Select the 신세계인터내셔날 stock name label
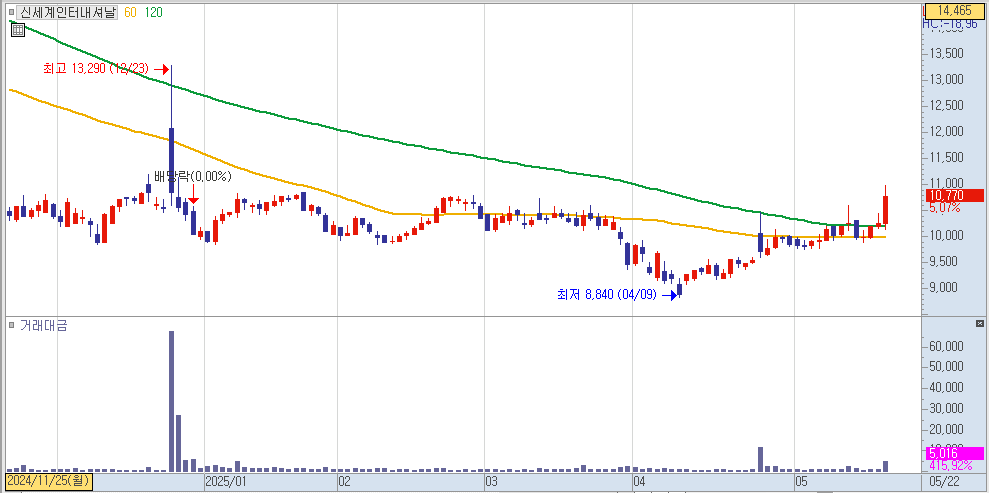 coord(68,13)
